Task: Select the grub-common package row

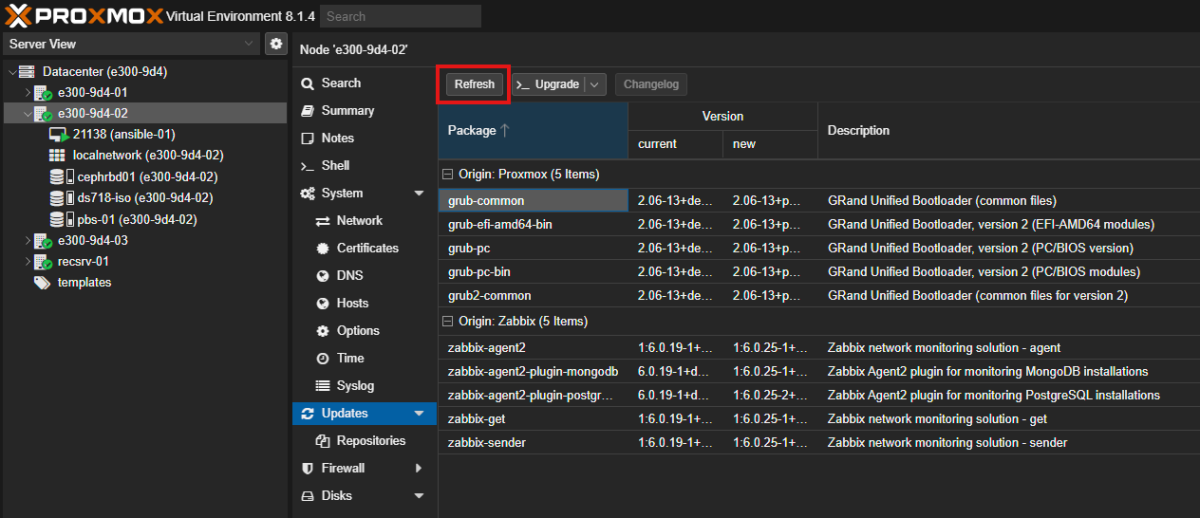Action: [819, 201]
